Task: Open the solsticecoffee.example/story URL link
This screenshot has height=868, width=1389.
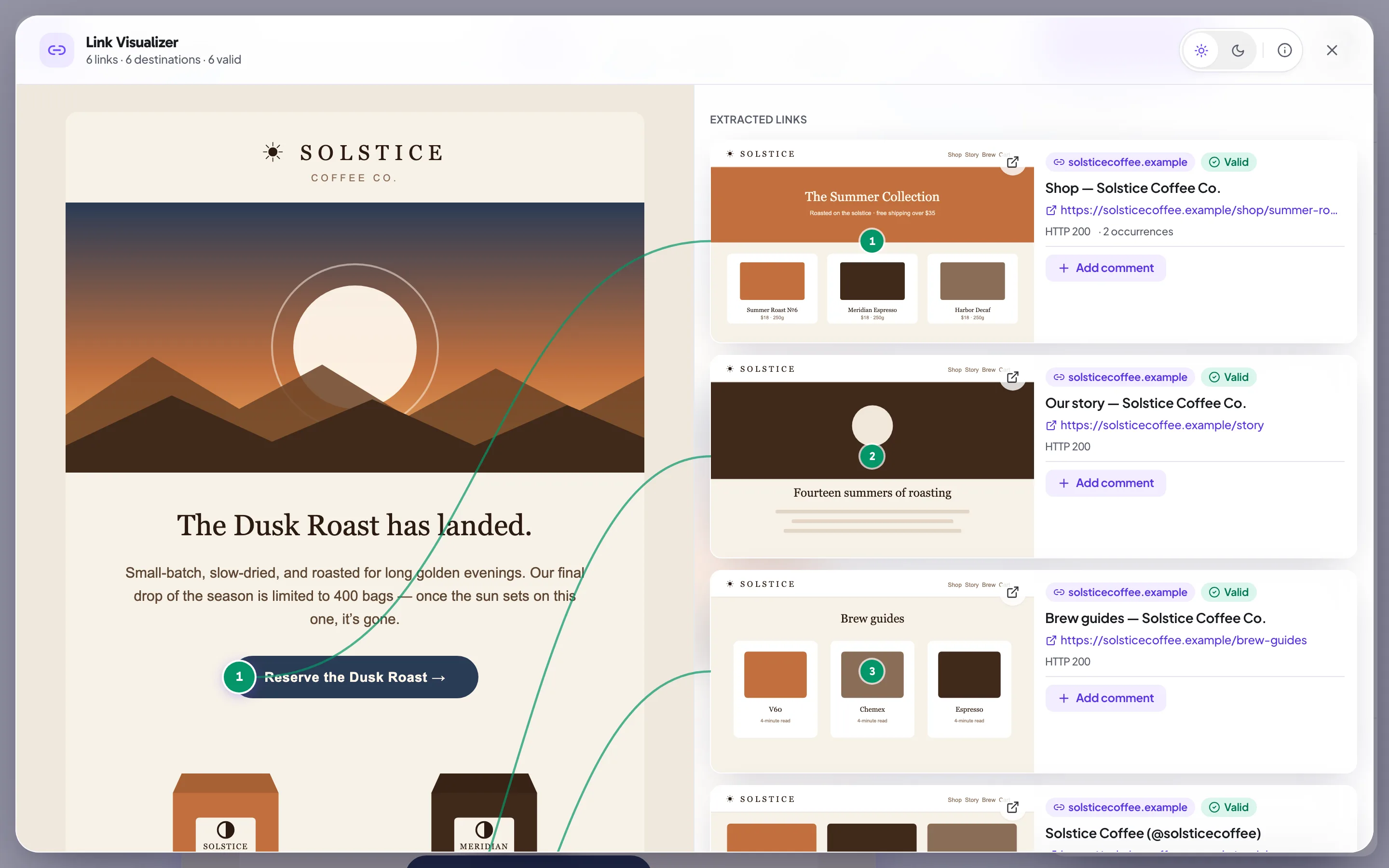Action: pyautogui.click(x=1154, y=425)
